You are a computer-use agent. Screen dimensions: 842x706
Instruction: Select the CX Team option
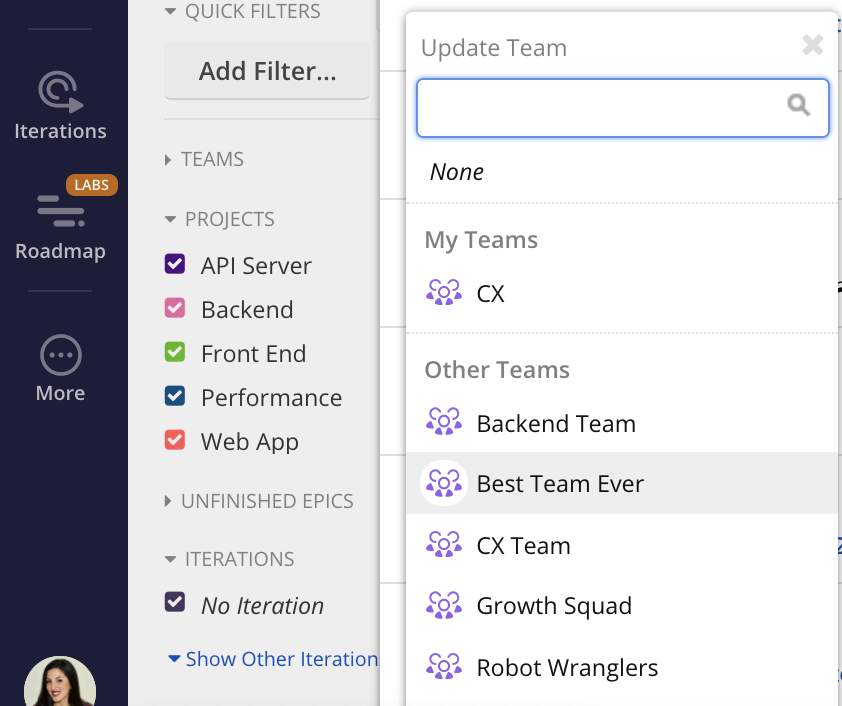pos(621,545)
